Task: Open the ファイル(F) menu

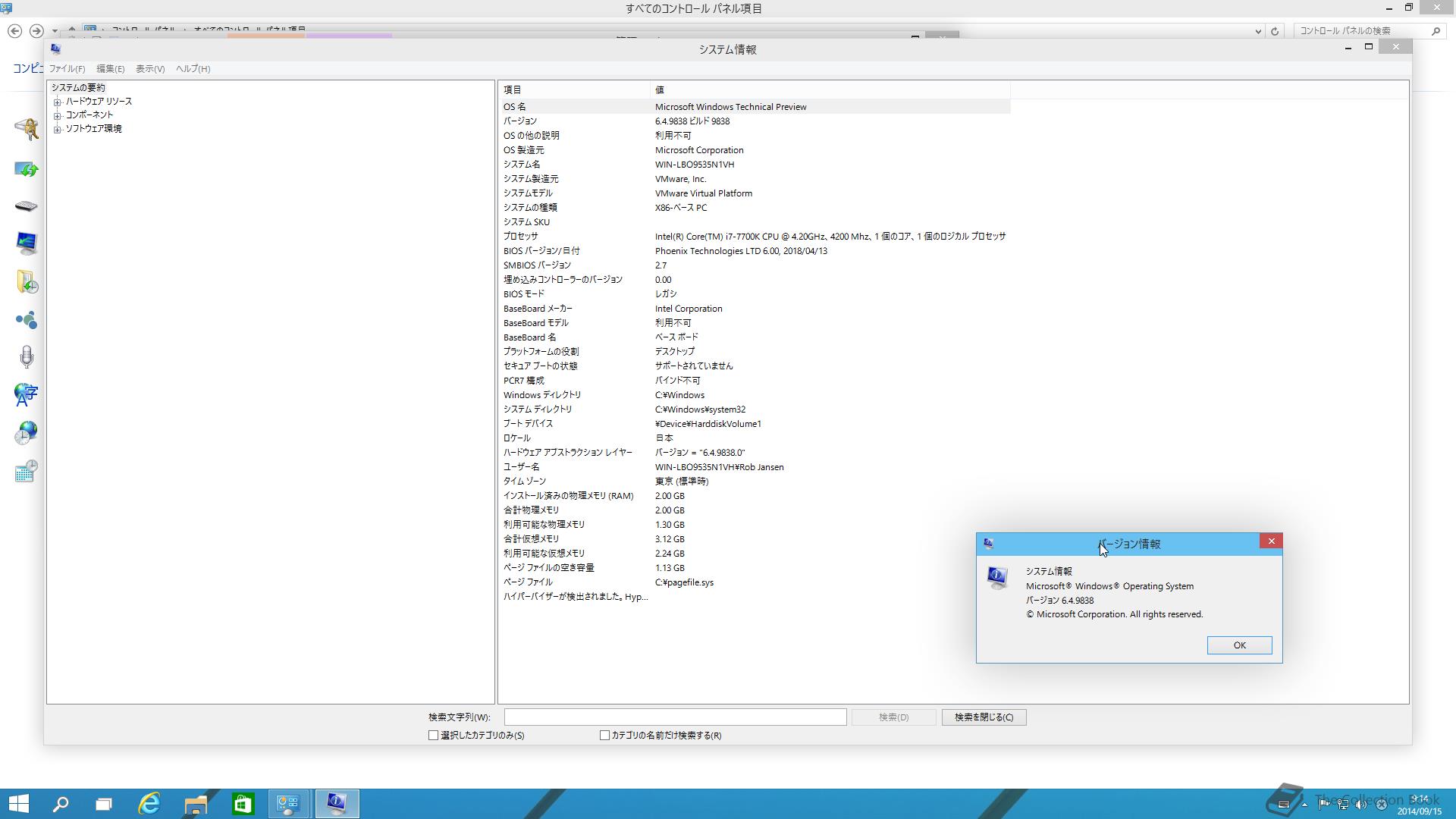Action: coord(67,69)
